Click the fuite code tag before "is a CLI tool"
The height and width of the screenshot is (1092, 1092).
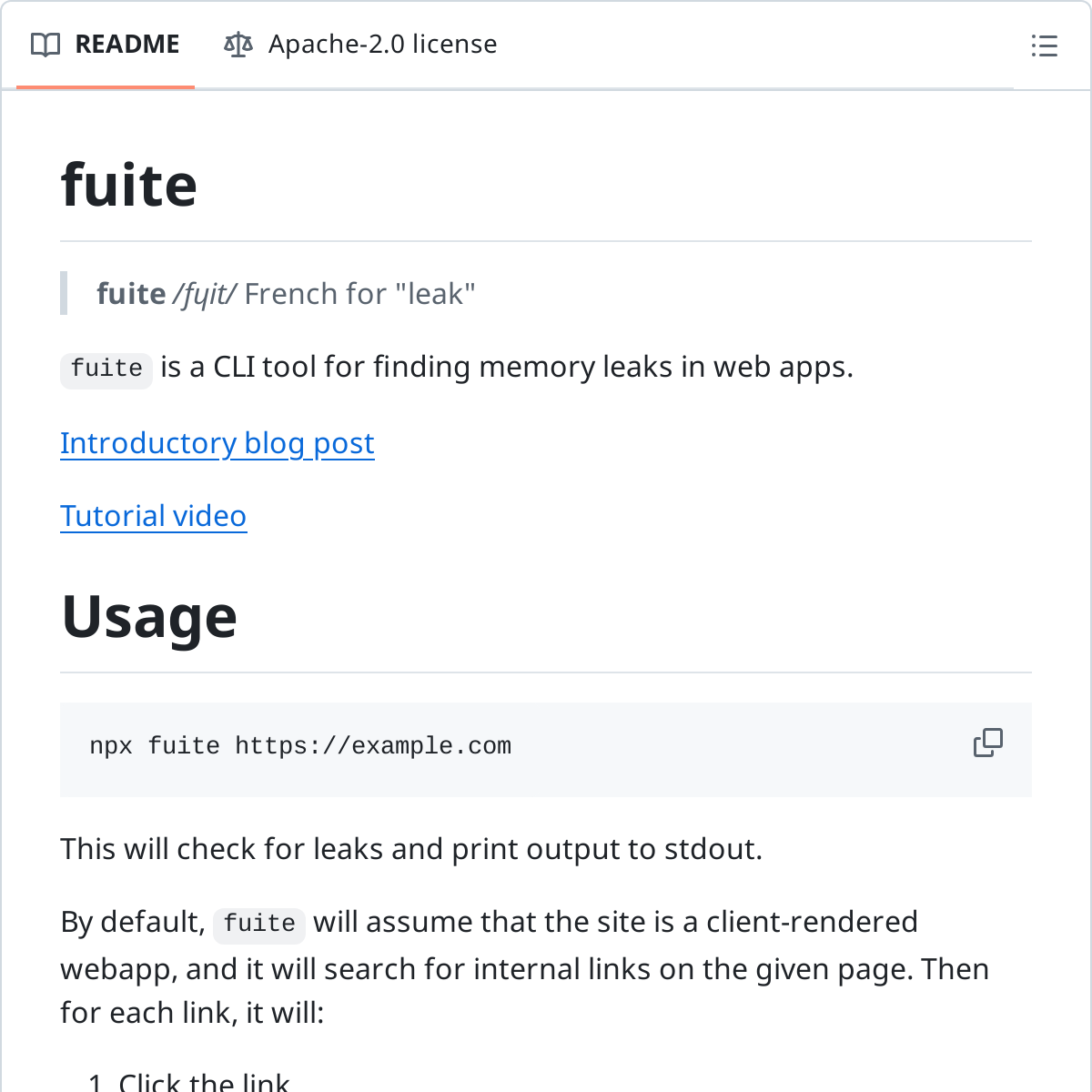[x=106, y=369]
